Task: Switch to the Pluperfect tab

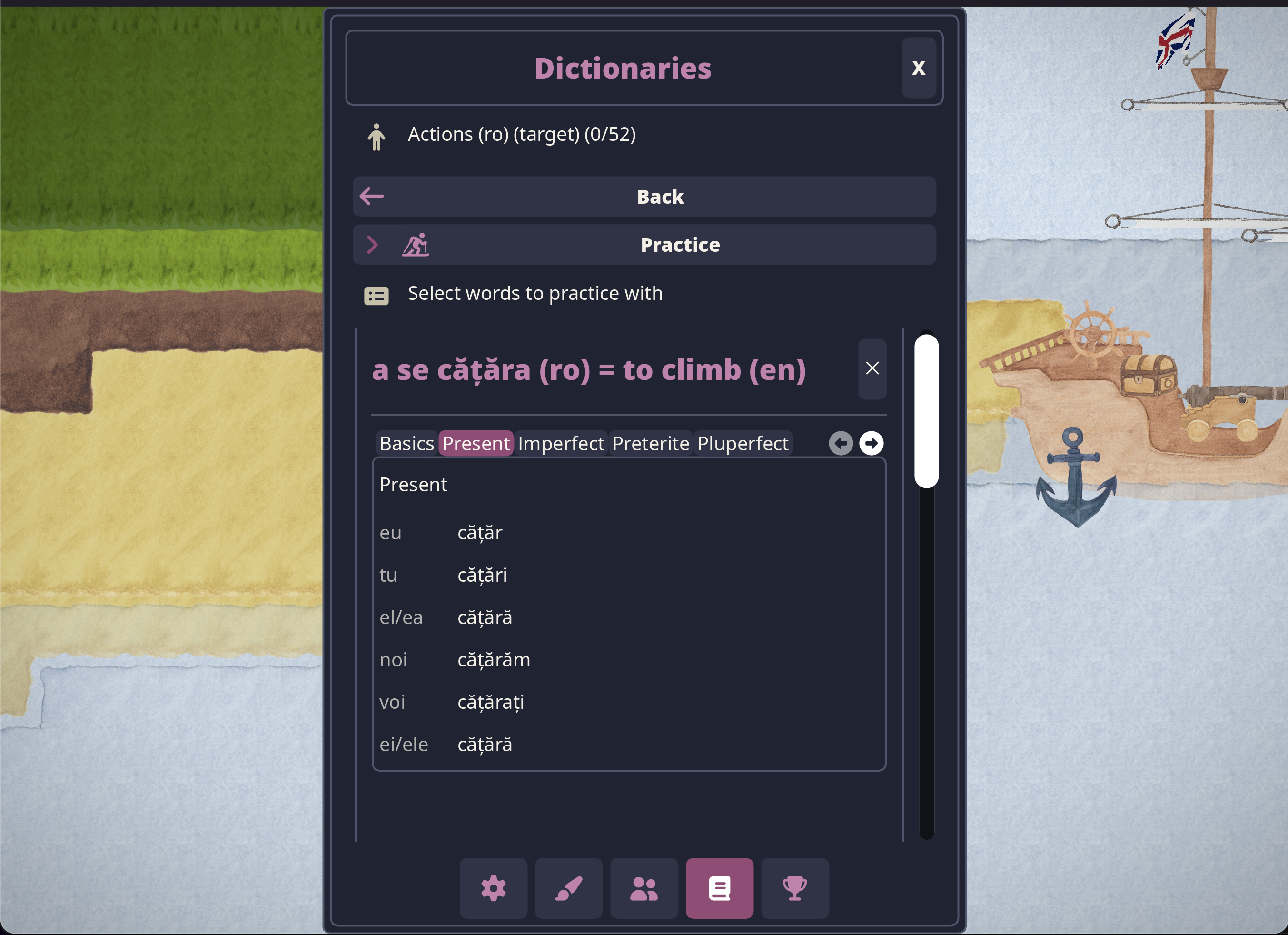Action: point(742,443)
